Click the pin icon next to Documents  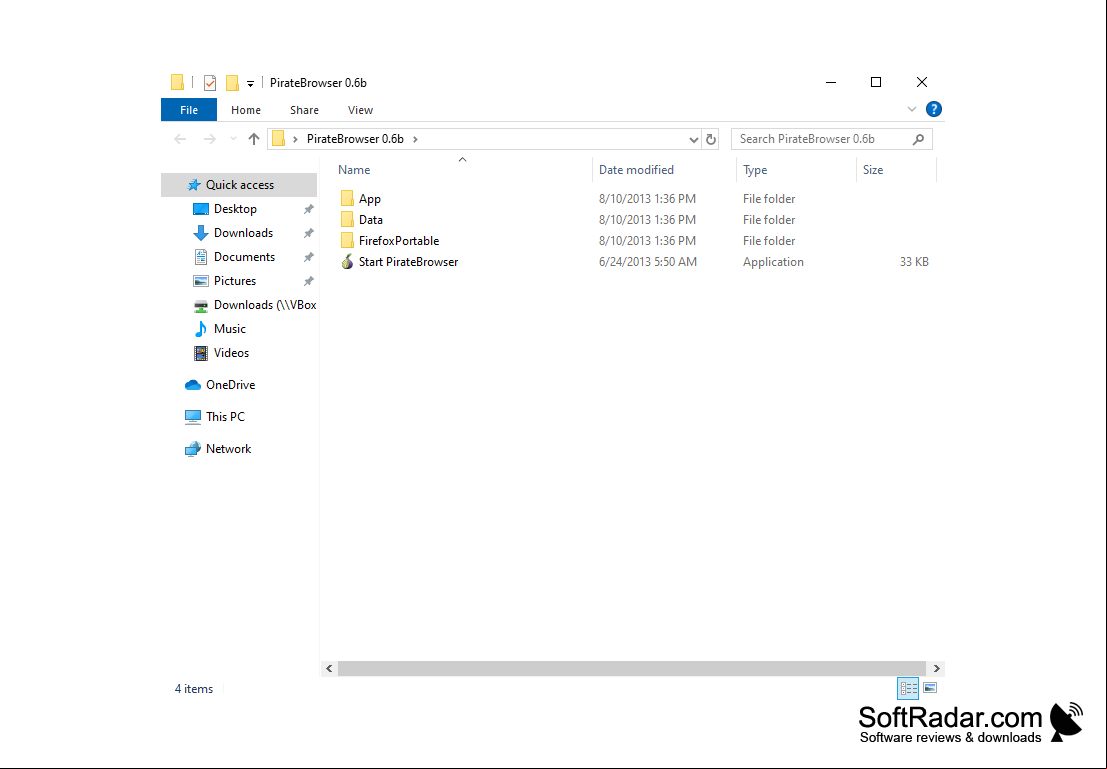[309, 257]
